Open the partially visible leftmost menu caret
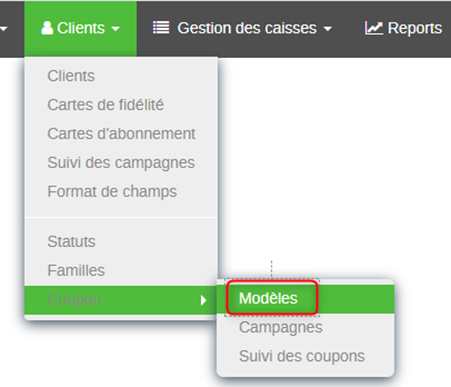This screenshot has height=387, width=451. (3, 29)
